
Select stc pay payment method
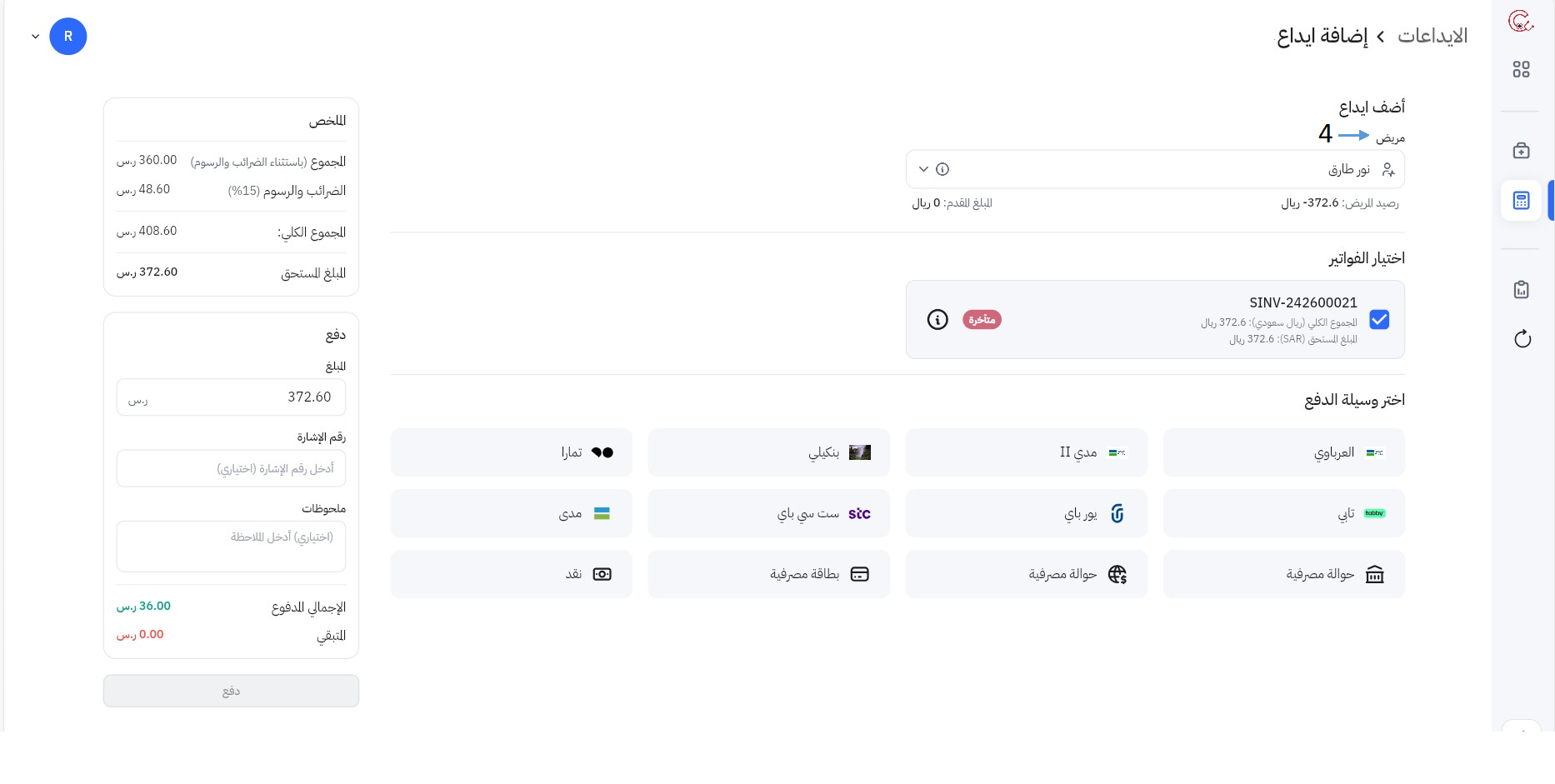point(768,513)
